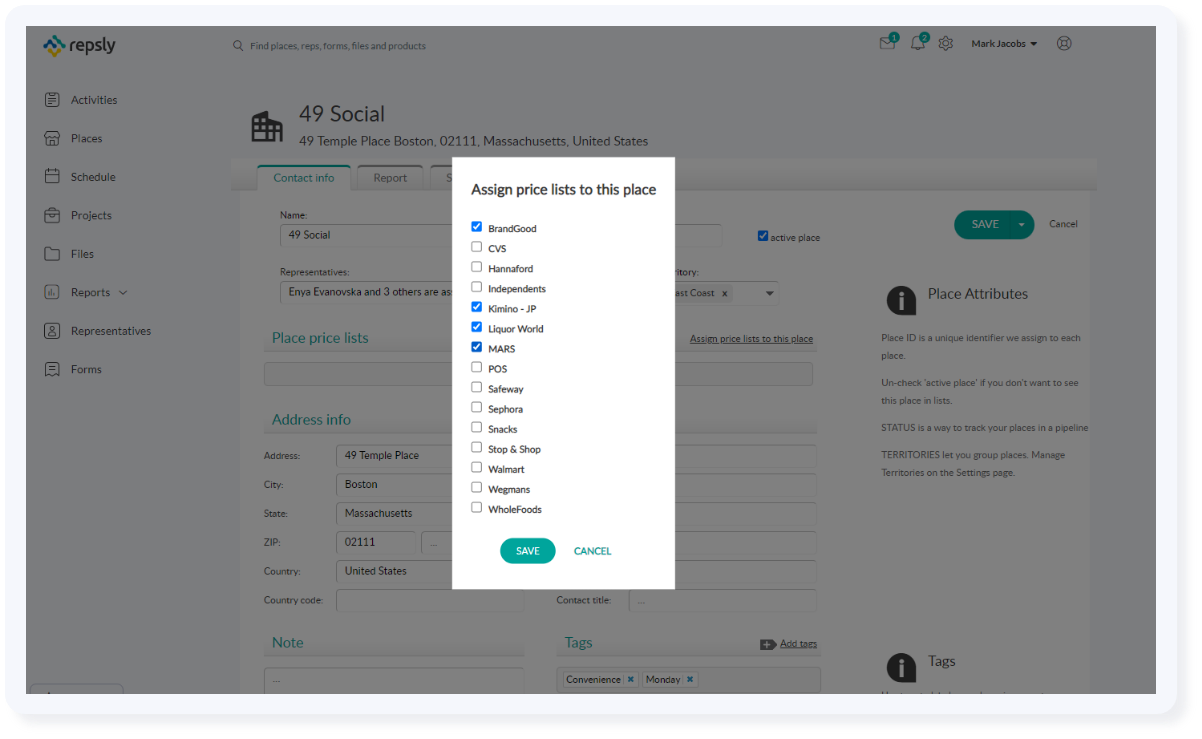Image resolution: width=1202 pixels, height=739 pixels.
Task: Click the Note text area
Action: [x=394, y=680]
